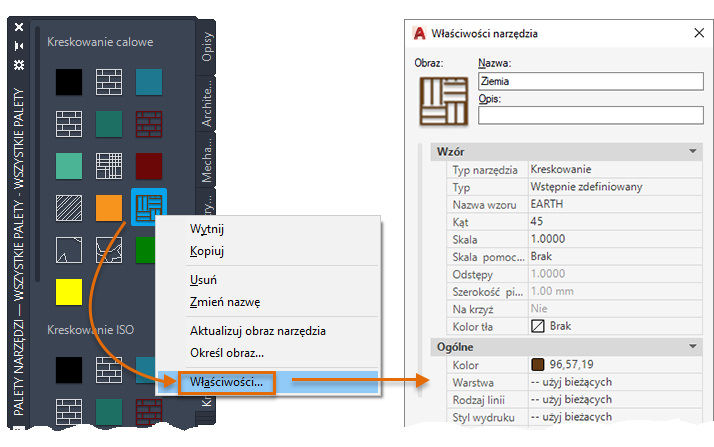Screen dimensions: 714x447
Task: Switch to the Opisy palette tab
Action: (x=207, y=46)
